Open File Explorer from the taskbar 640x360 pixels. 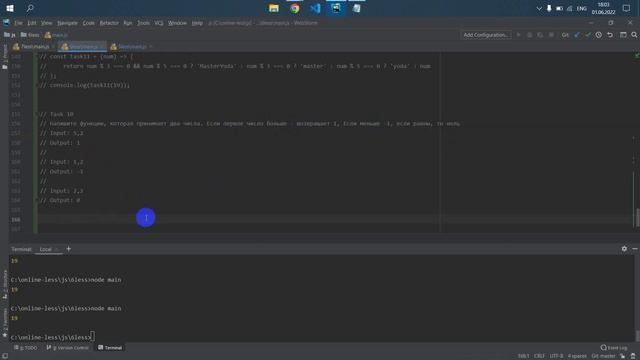pyautogui.click(x=274, y=8)
